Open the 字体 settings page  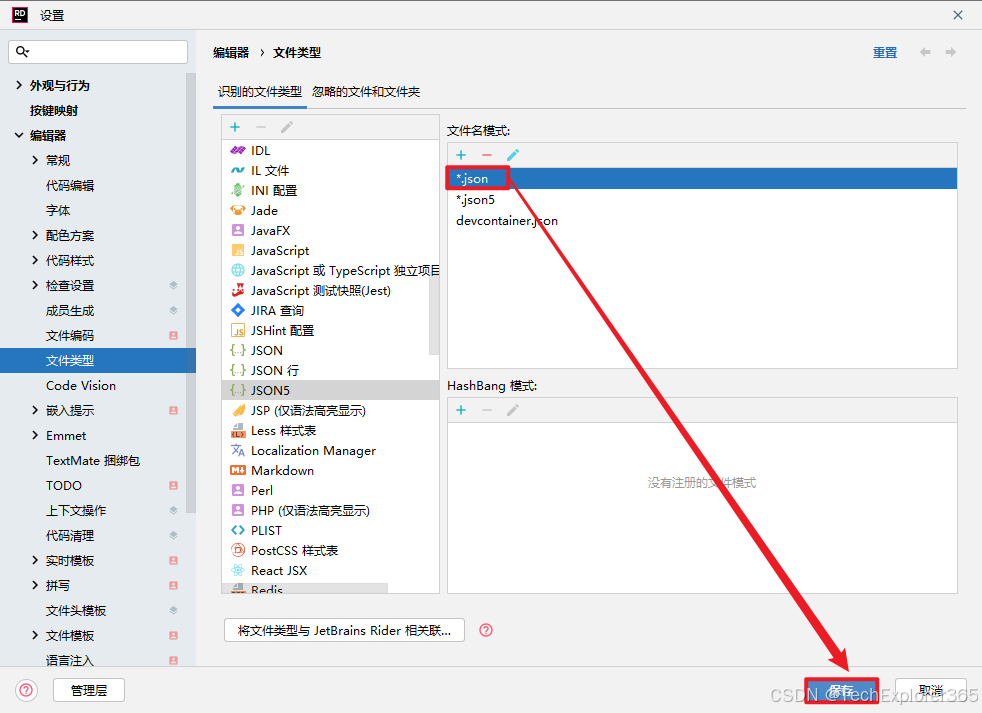(x=58, y=211)
